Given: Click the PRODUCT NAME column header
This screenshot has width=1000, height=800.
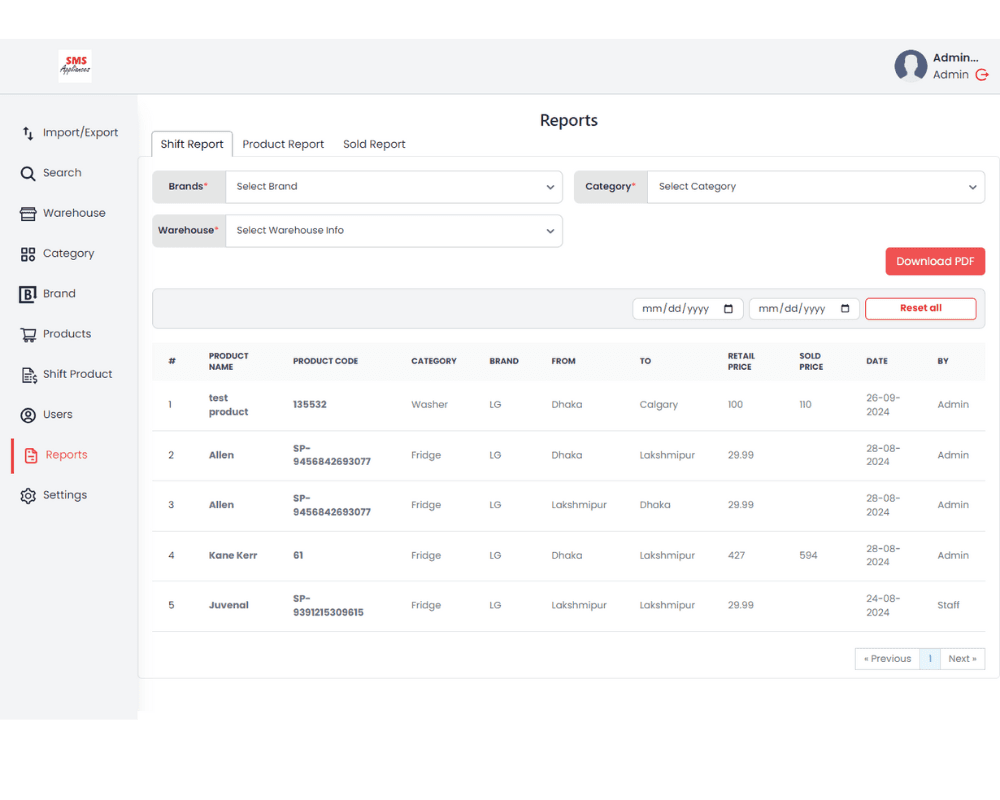Looking at the screenshot, I should click(x=228, y=362).
